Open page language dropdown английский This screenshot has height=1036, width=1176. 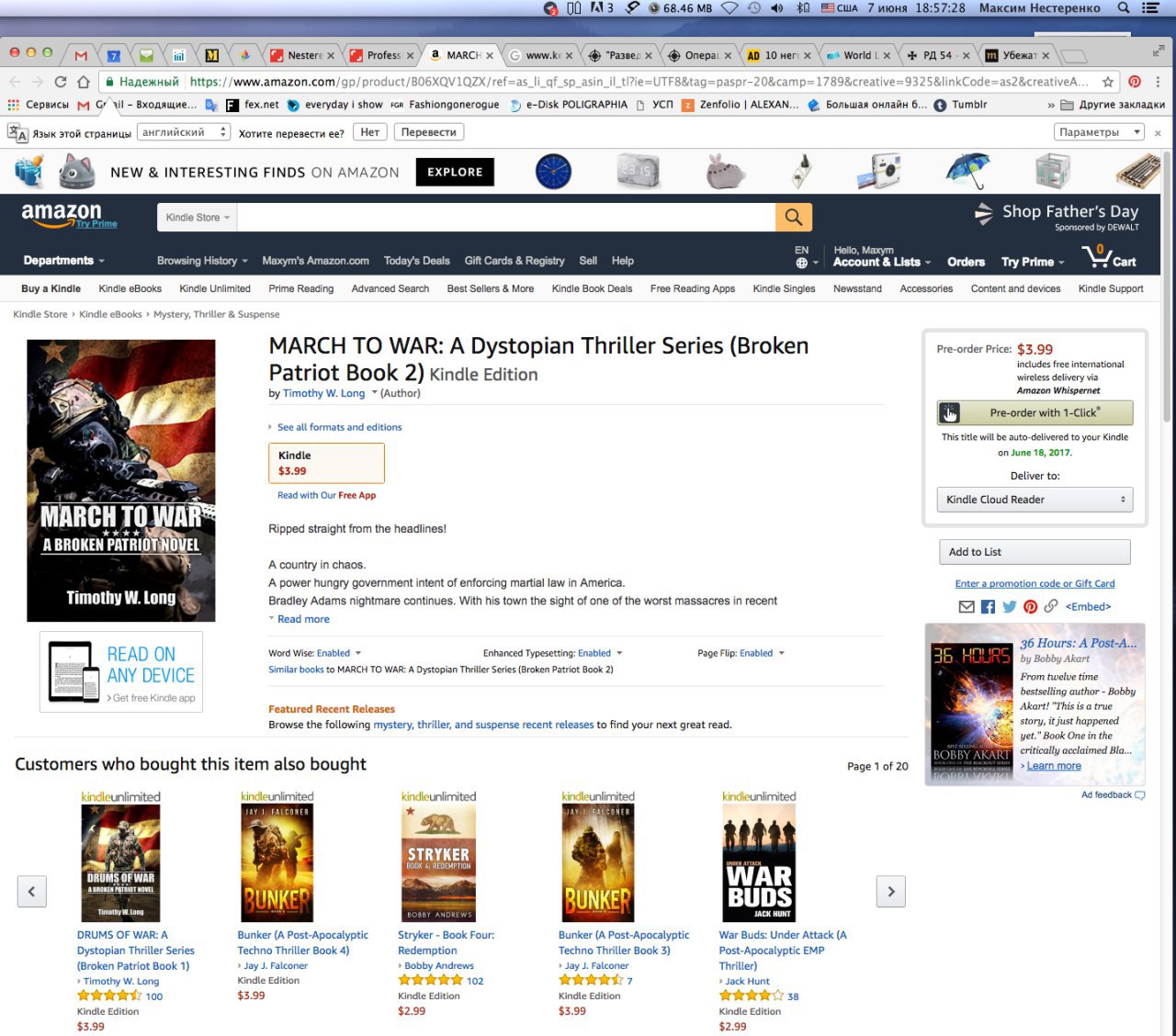coord(184,132)
